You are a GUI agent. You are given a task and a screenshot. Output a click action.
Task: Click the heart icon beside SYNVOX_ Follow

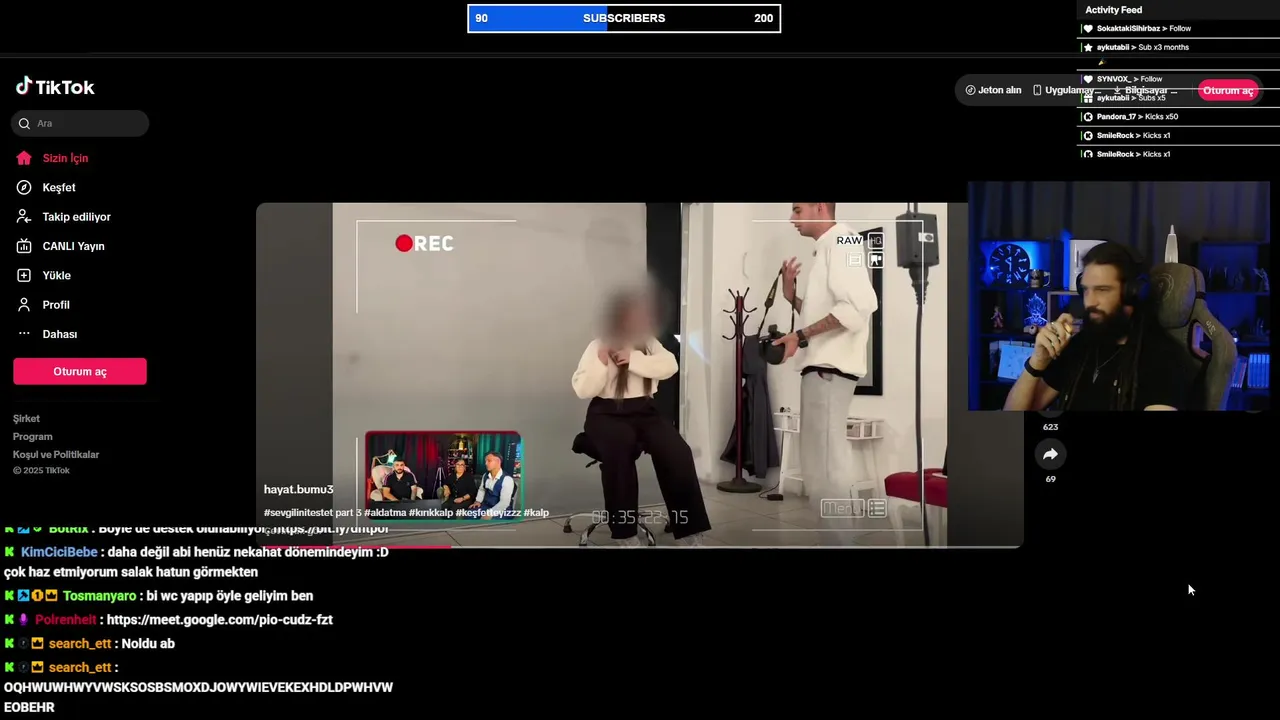1088,79
